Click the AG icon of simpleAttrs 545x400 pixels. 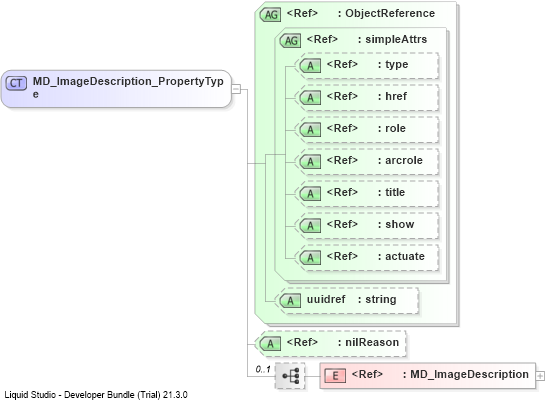tap(291, 41)
